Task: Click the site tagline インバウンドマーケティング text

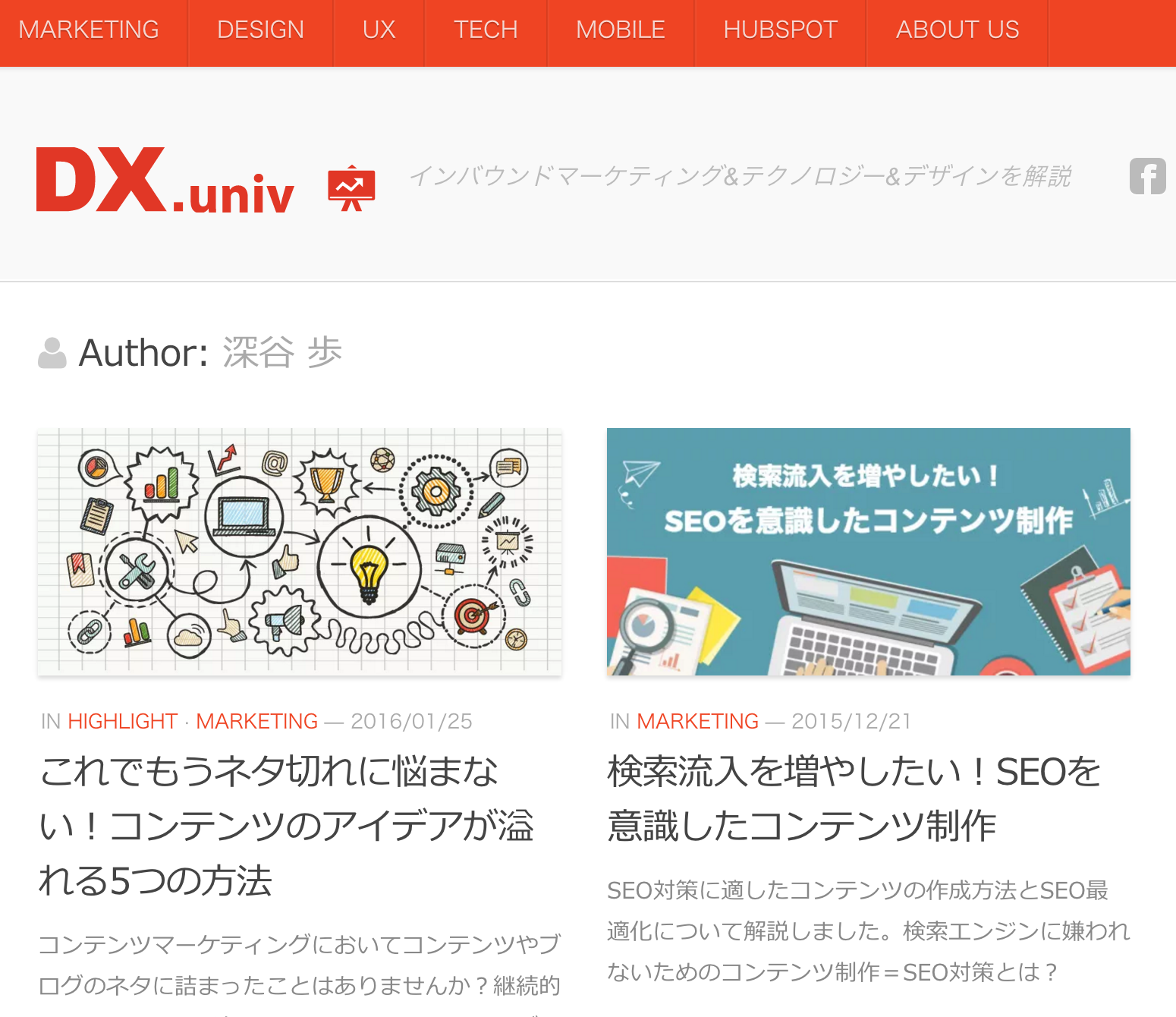Action: (741, 176)
